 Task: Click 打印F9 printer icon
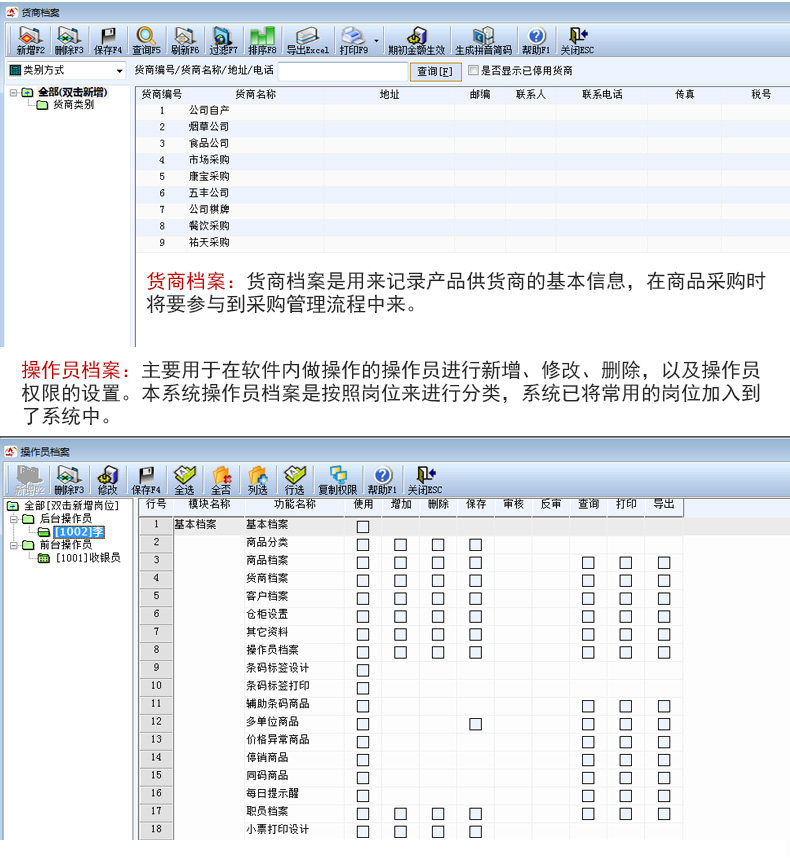pyautogui.click(x=353, y=41)
